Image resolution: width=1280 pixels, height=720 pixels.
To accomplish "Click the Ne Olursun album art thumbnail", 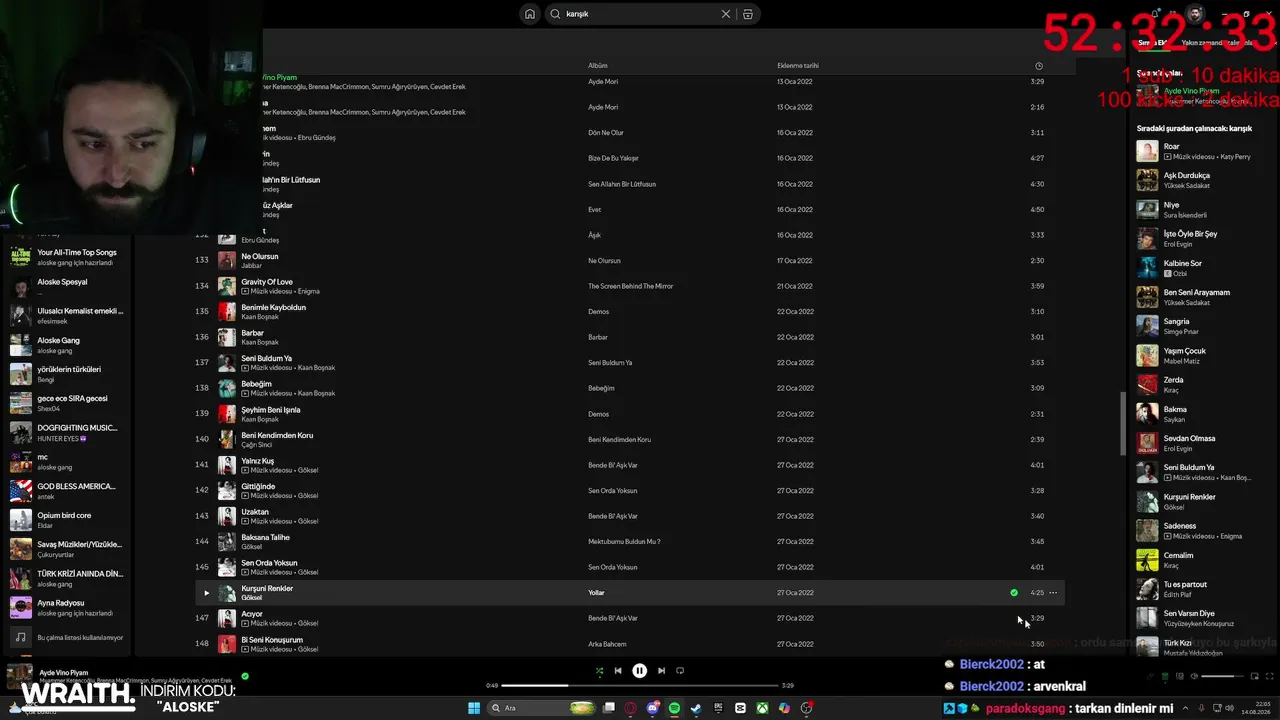I will (227, 261).
